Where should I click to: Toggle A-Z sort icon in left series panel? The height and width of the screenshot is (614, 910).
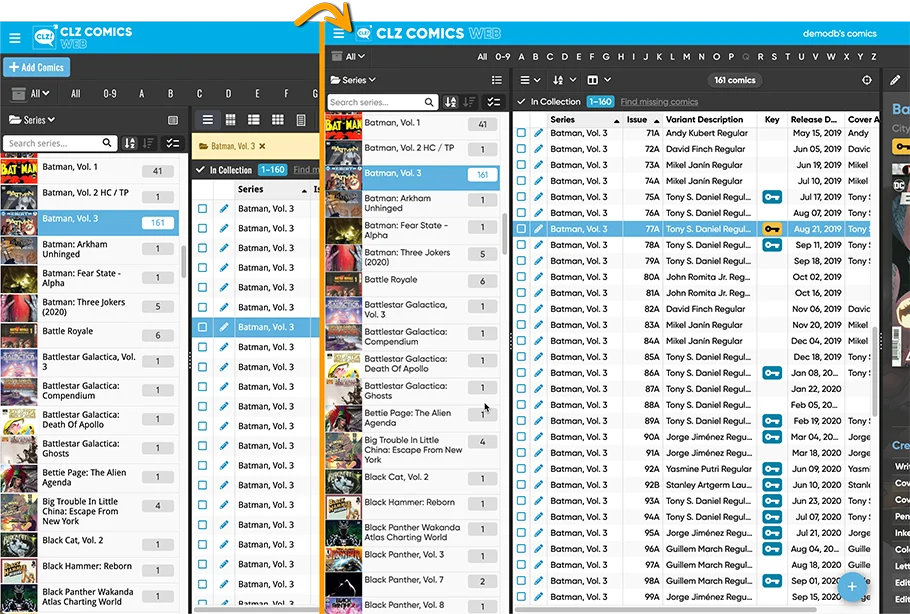point(130,143)
